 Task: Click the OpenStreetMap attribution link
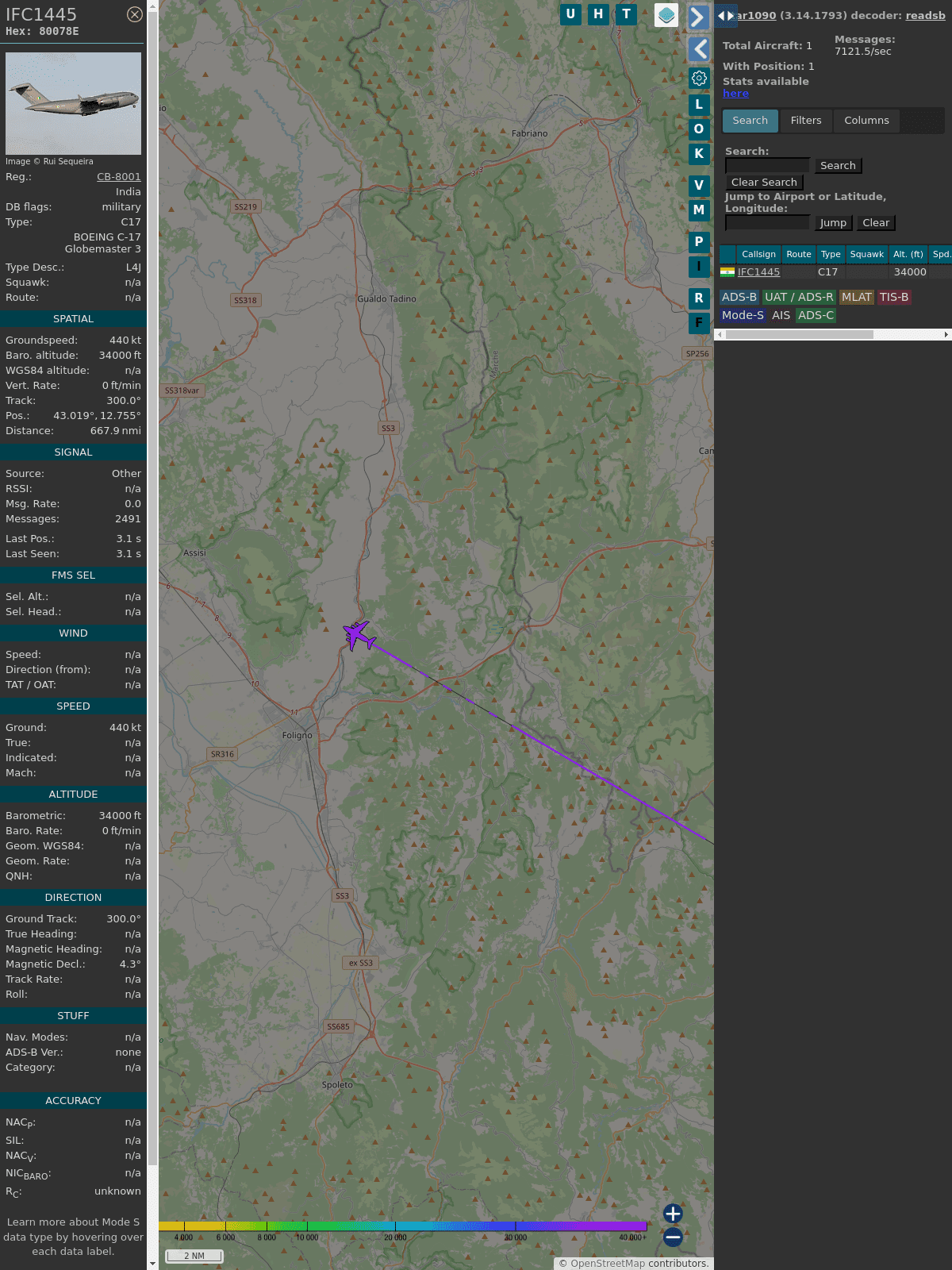pyautogui.click(x=608, y=1263)
